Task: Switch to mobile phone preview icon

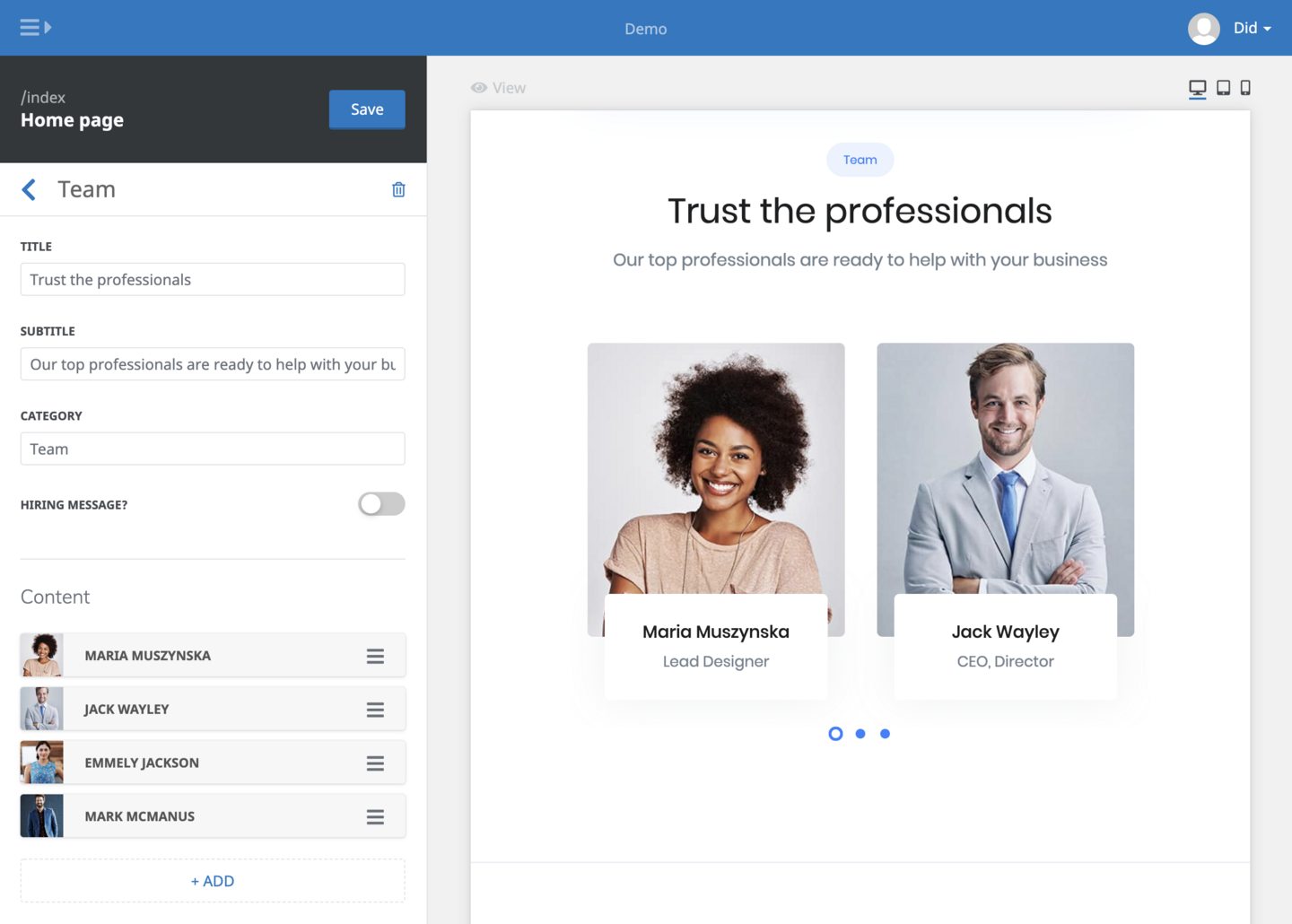Action: point(1245,88)
